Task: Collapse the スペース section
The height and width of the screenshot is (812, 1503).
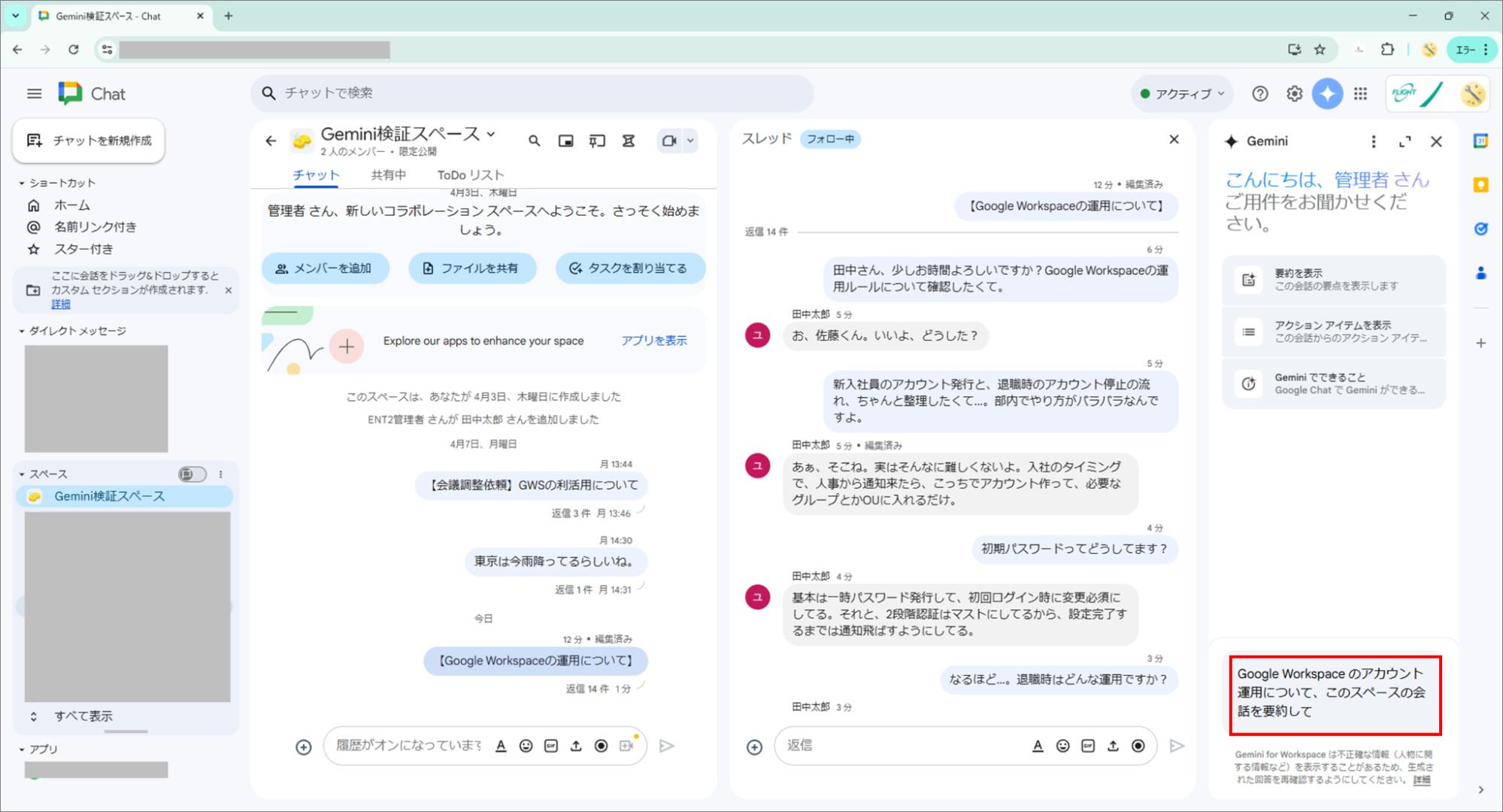Action: (x=22, y=474)
